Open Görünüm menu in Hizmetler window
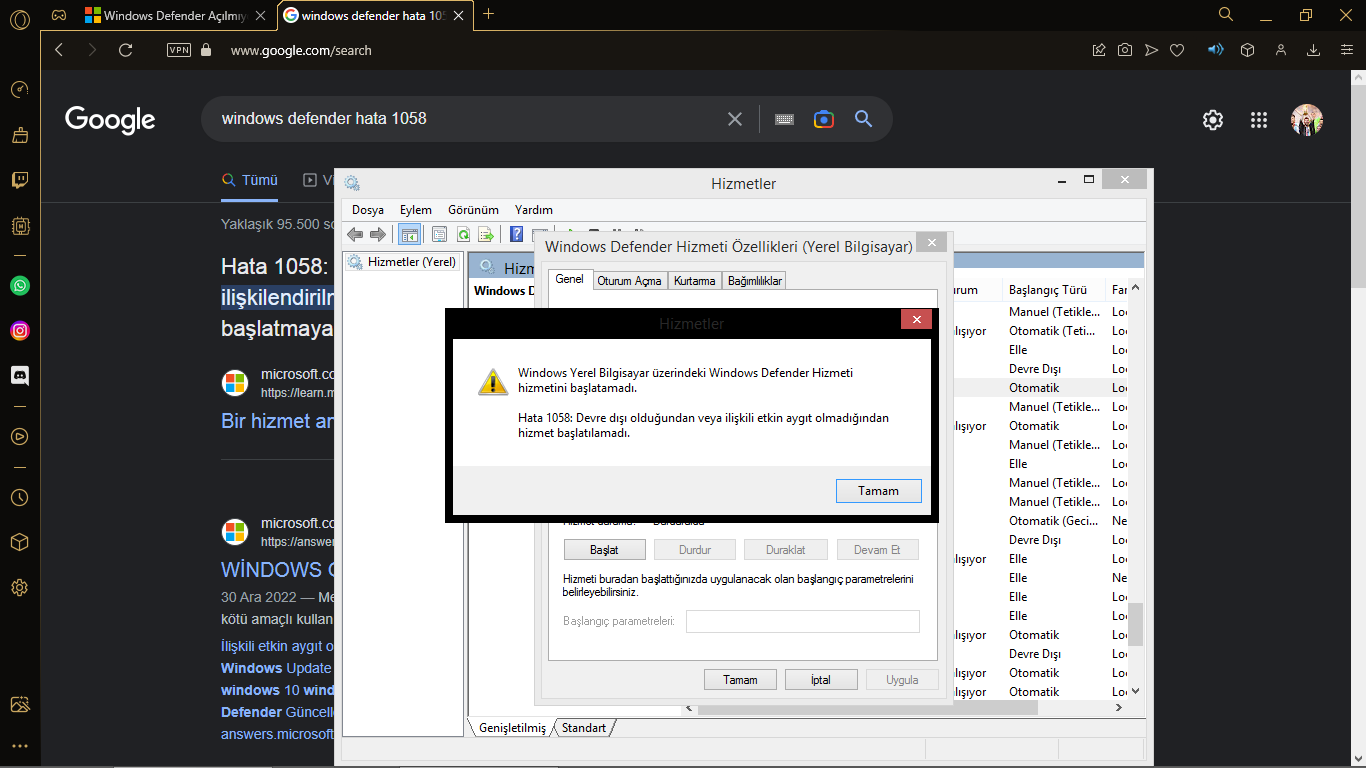 (x=473, y=210)
